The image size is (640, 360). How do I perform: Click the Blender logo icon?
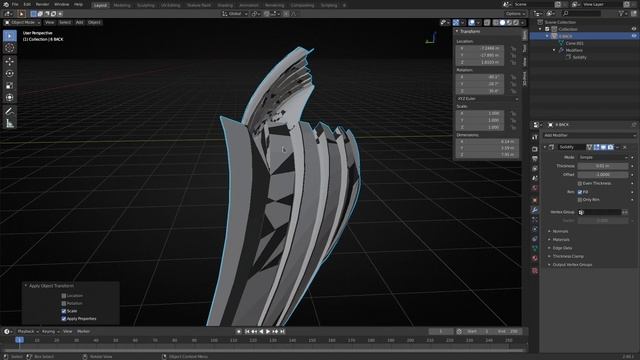[x=5, y=4]
